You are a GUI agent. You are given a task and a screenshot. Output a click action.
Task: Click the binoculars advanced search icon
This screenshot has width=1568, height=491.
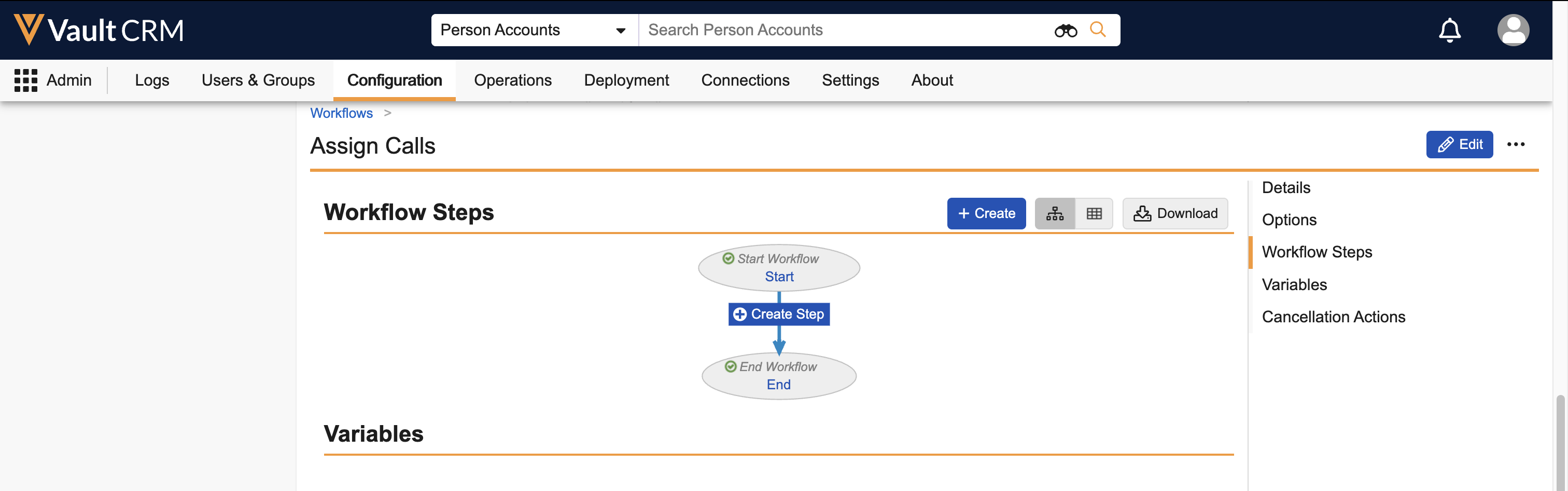point(1065,30)
